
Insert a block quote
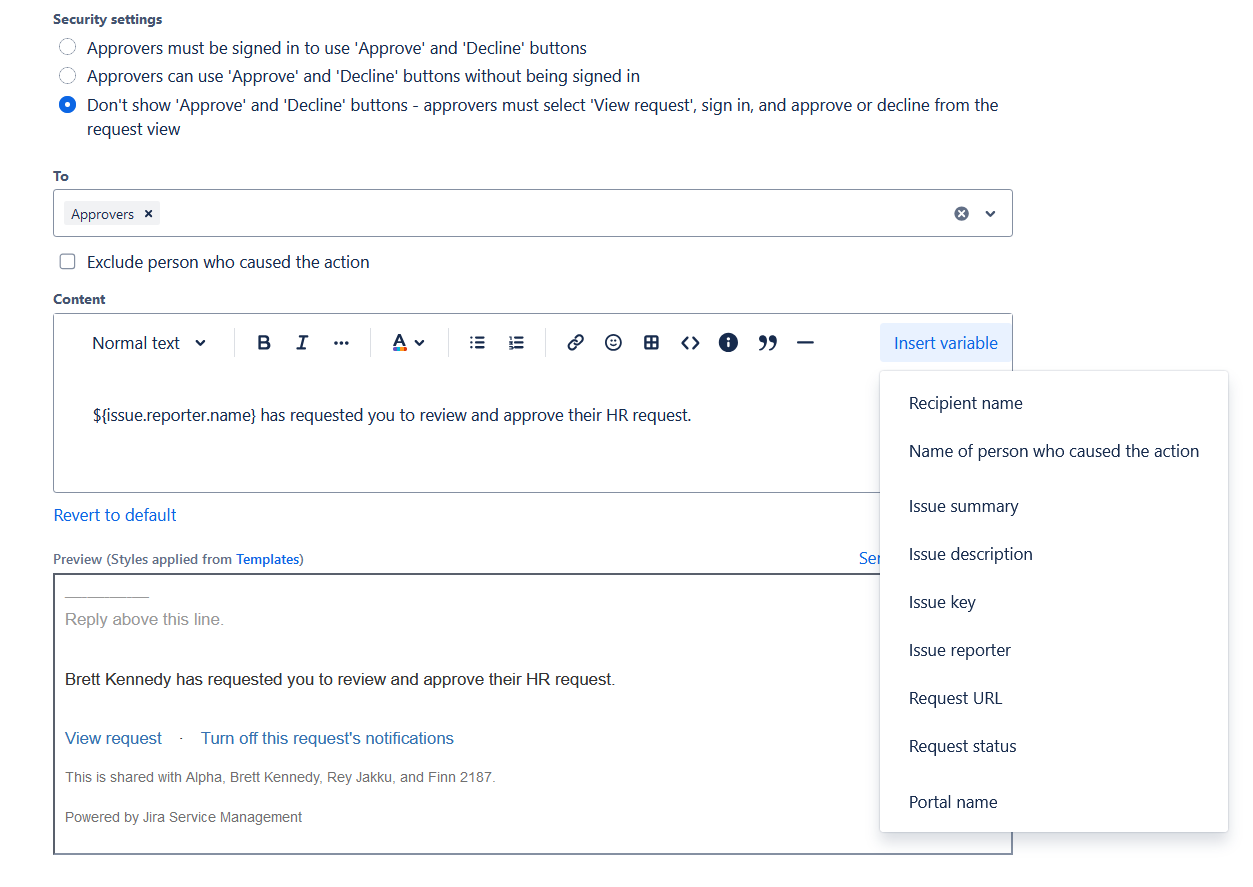pyautogui.click(x=767, y=343)
